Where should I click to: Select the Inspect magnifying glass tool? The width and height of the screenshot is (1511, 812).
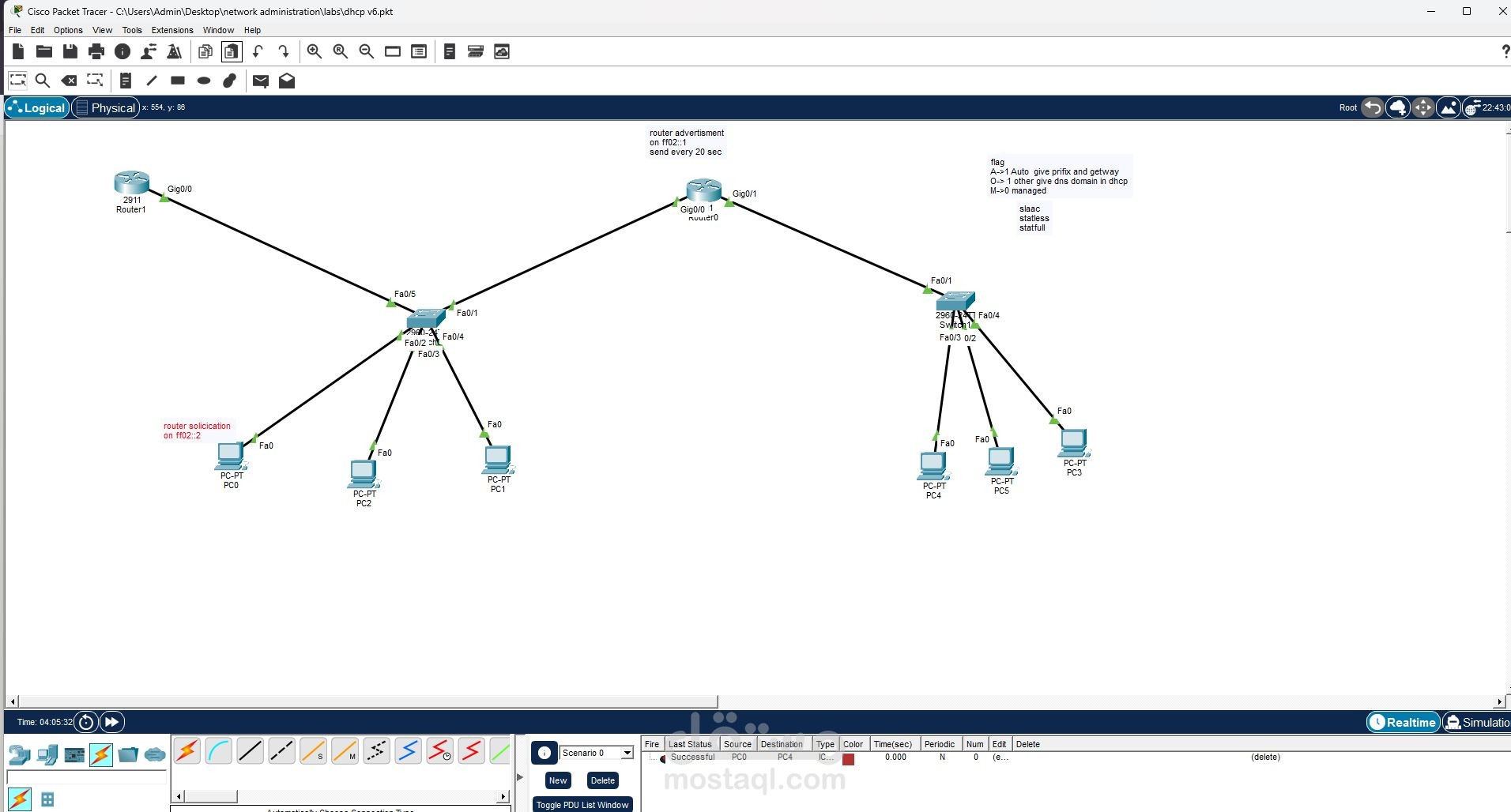pos(43,80)
